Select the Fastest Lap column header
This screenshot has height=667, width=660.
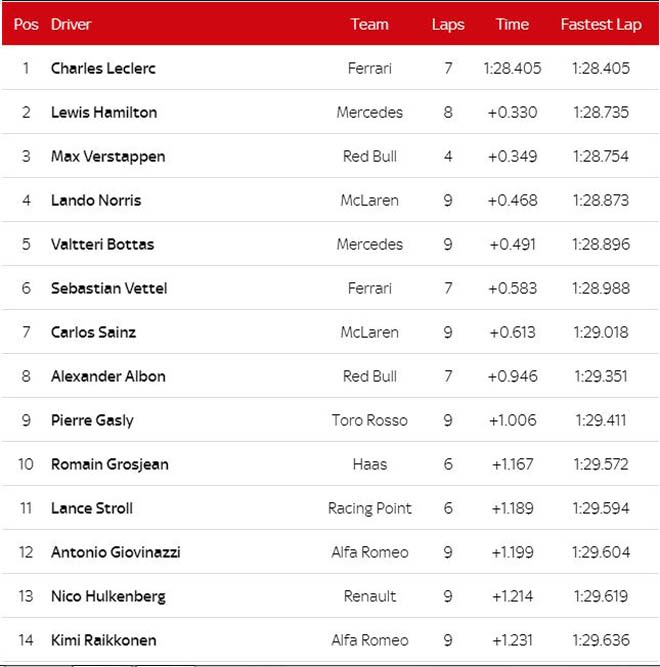click(600, 24)
